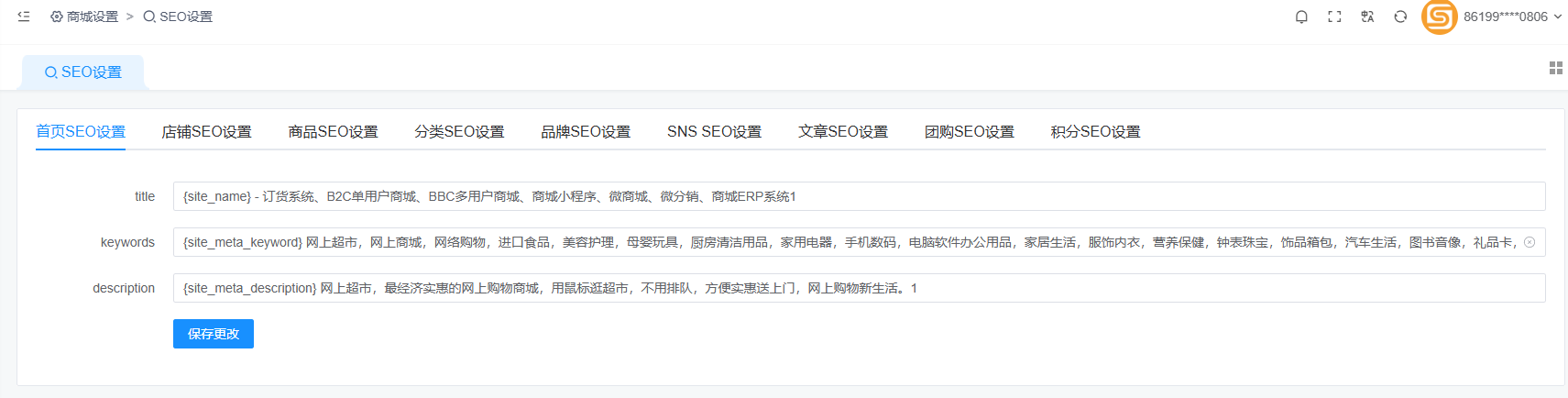The width and height of the screenshot is (1568, 398).
Task: Open the language translation icon
Action: tap(1367, 17)
